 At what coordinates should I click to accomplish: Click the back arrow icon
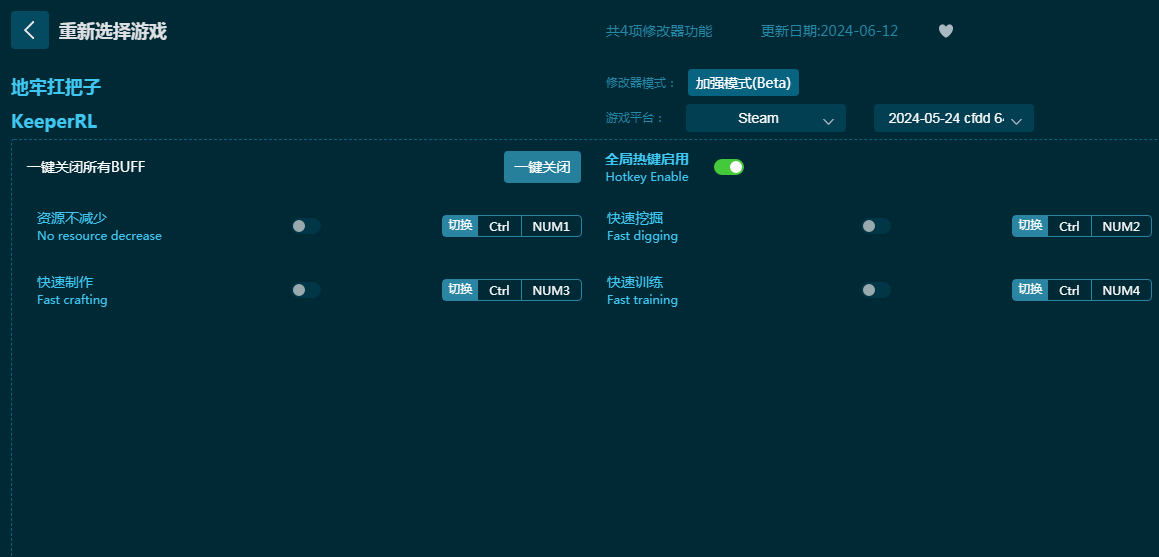pos(30,30)
